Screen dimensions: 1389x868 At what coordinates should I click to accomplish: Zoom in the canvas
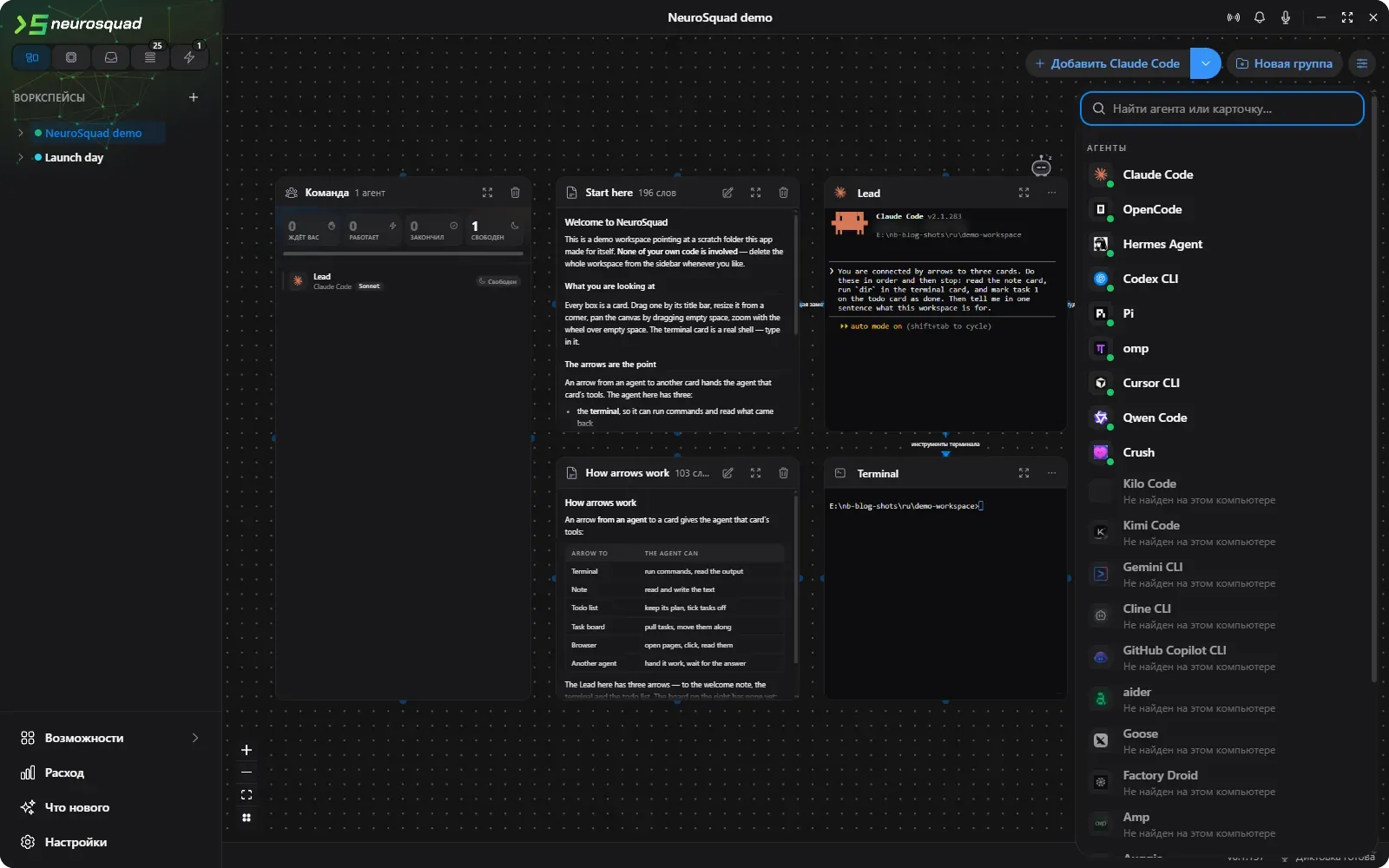[x=247, y=750]
